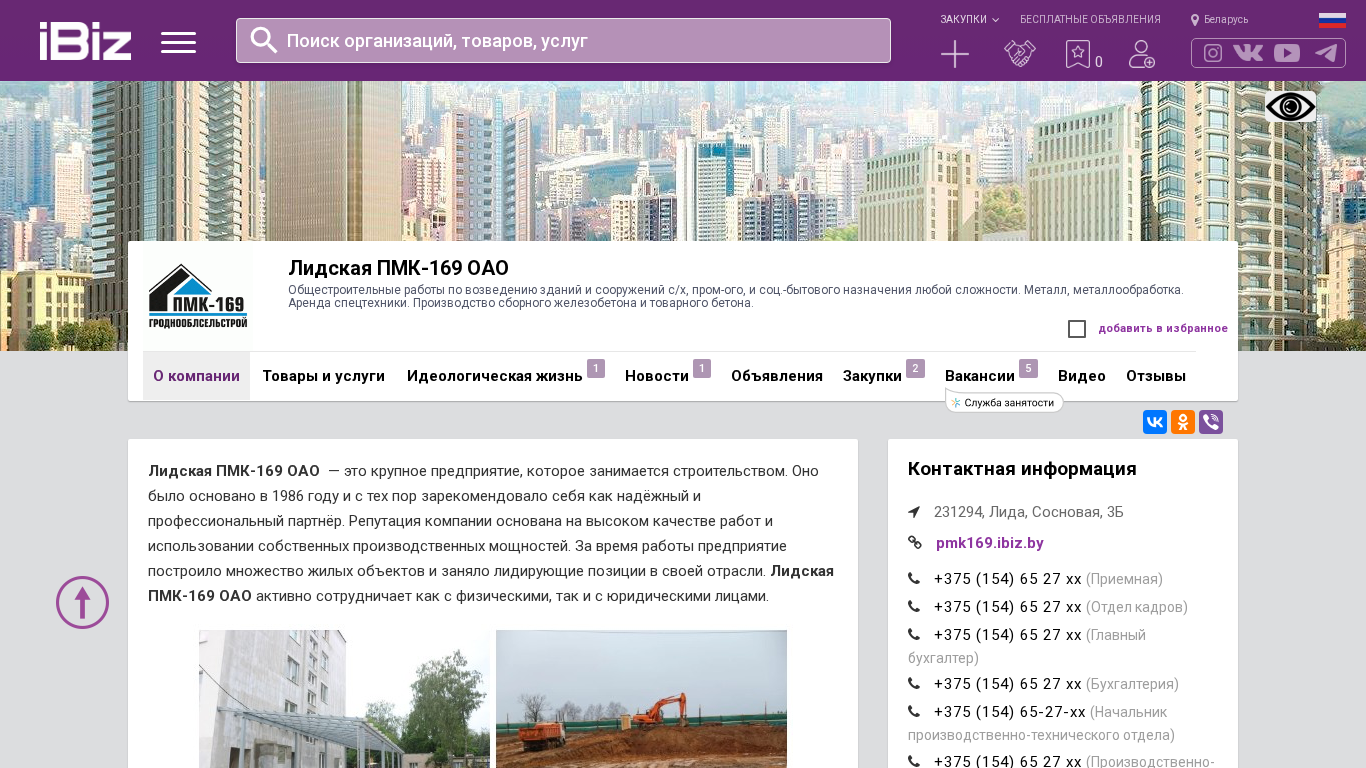1366x768 pixels.
Task: Switch language via Russian flag icon
Action: (x=1332, y=20)
